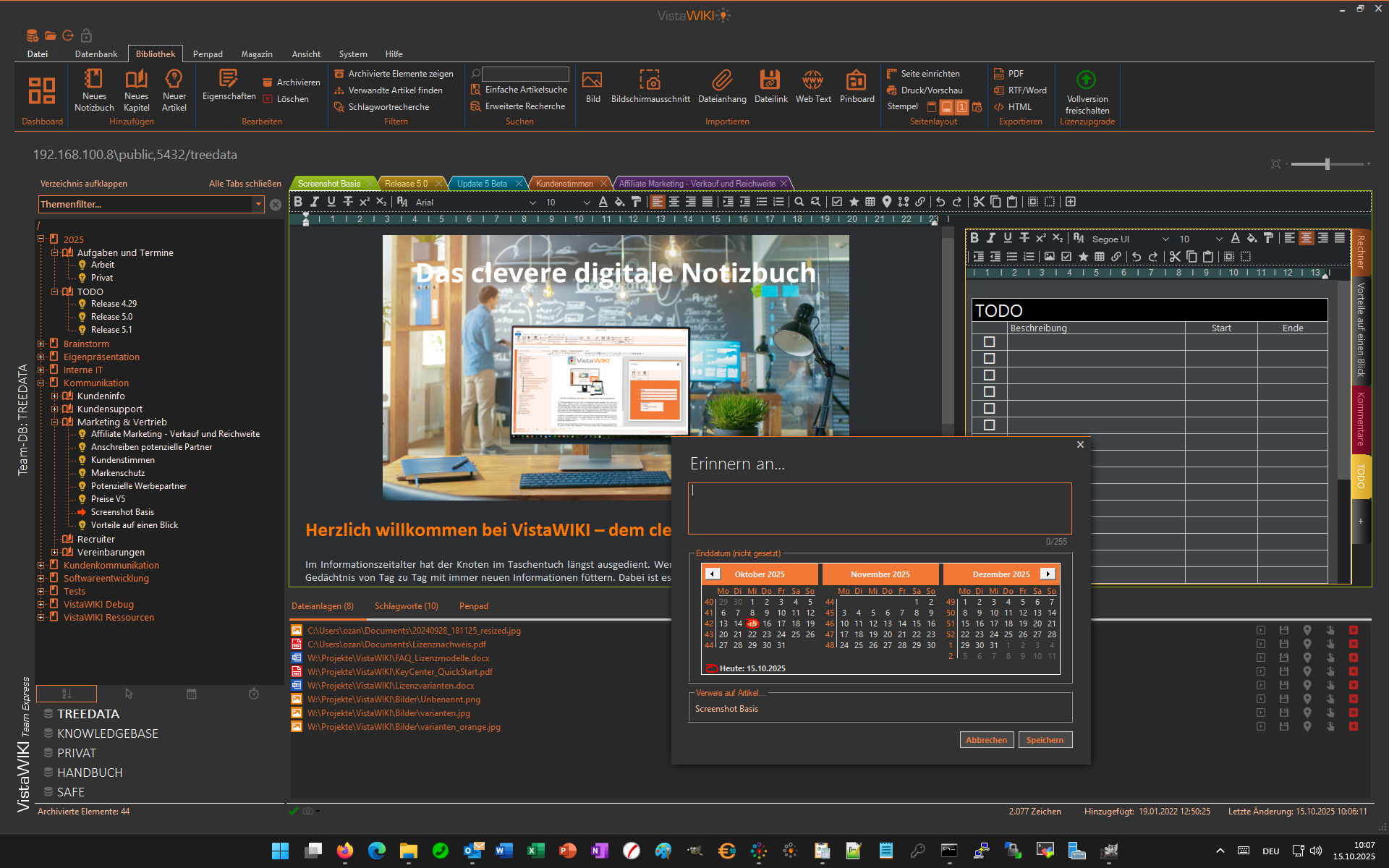This screenshot has width=1389, height=868.
Task: Click the Dashboard icon in ribbon
Action: click(42, 90)
